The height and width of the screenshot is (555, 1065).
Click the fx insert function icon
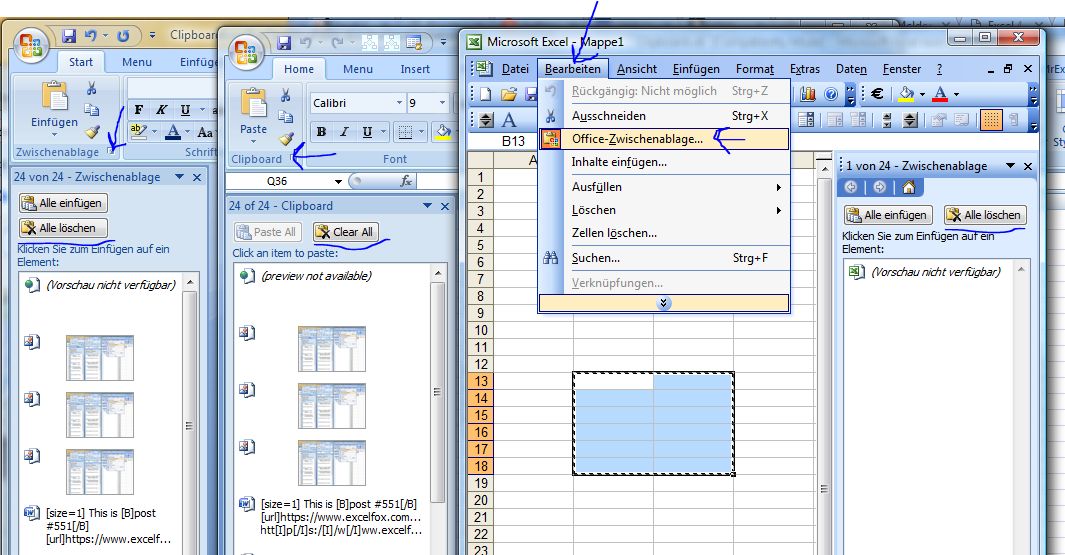coord(406,181)
